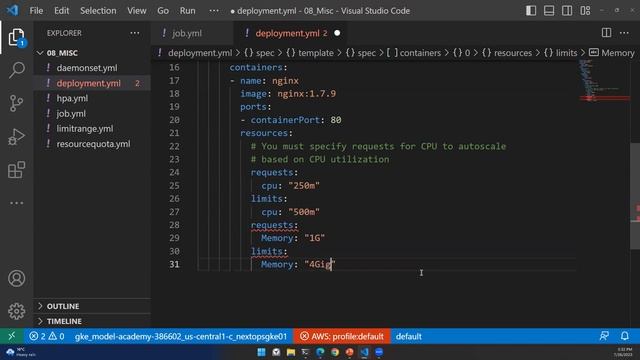Open the Extensions view
This screenshot has height=360, width=640.
pos(16,170)
